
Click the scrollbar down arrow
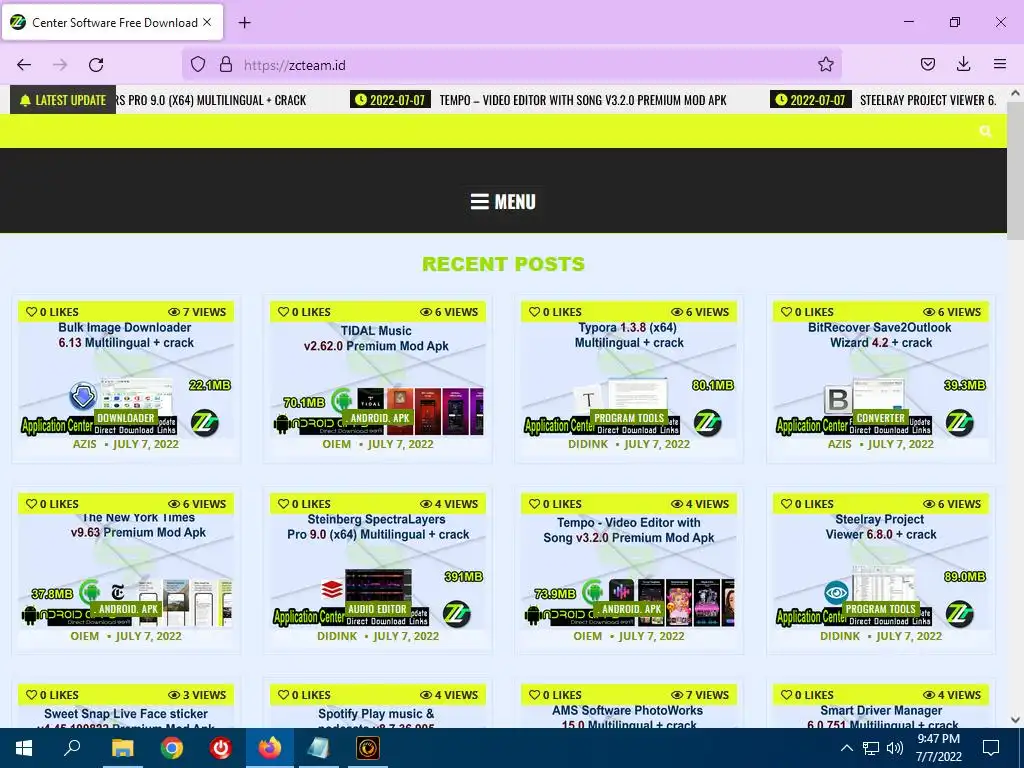pos(1016,720)
